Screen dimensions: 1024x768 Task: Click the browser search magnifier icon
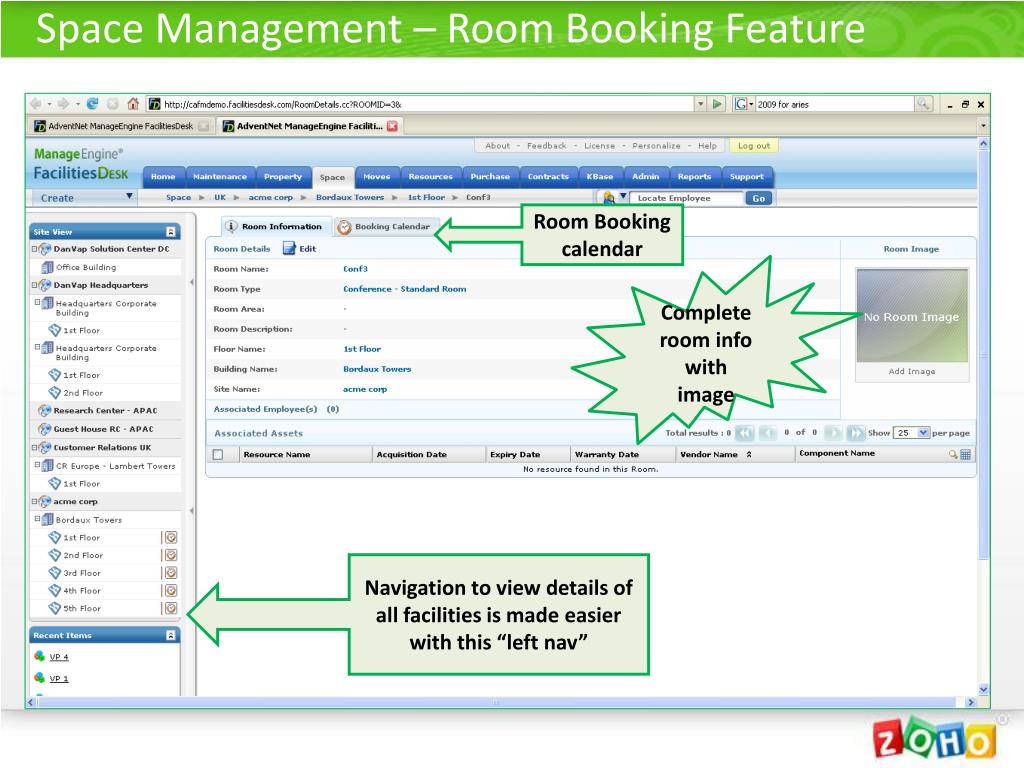(x=923, y=104)
